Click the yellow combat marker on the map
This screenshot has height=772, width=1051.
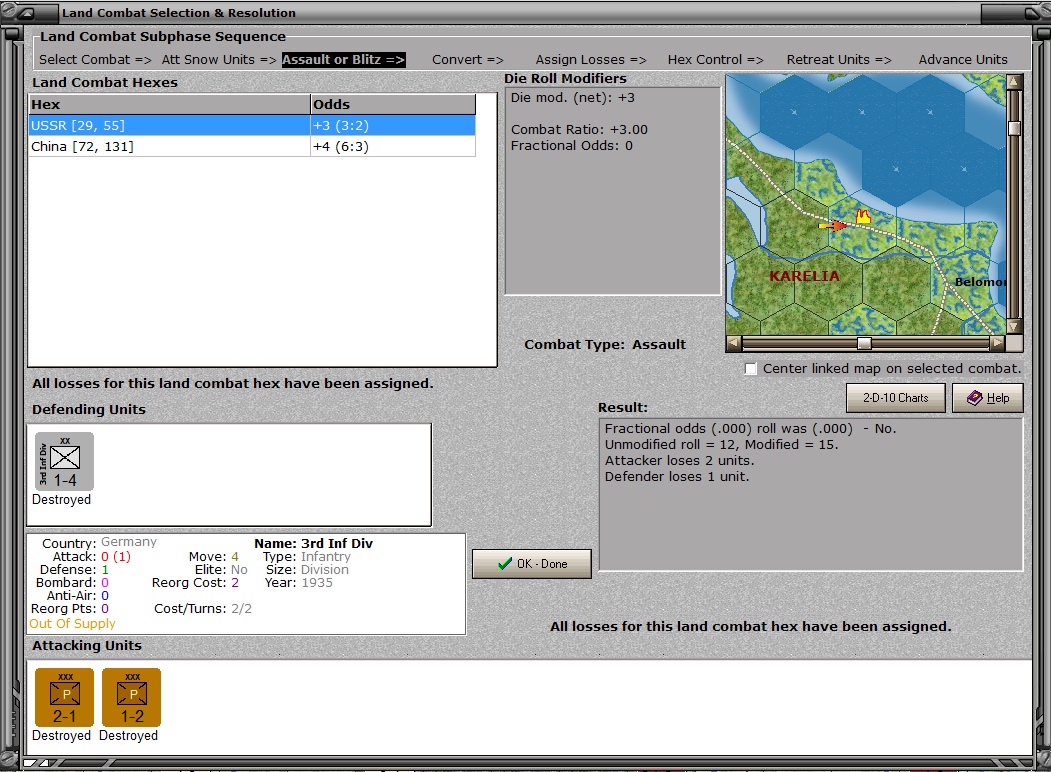(x=862, y=215)
